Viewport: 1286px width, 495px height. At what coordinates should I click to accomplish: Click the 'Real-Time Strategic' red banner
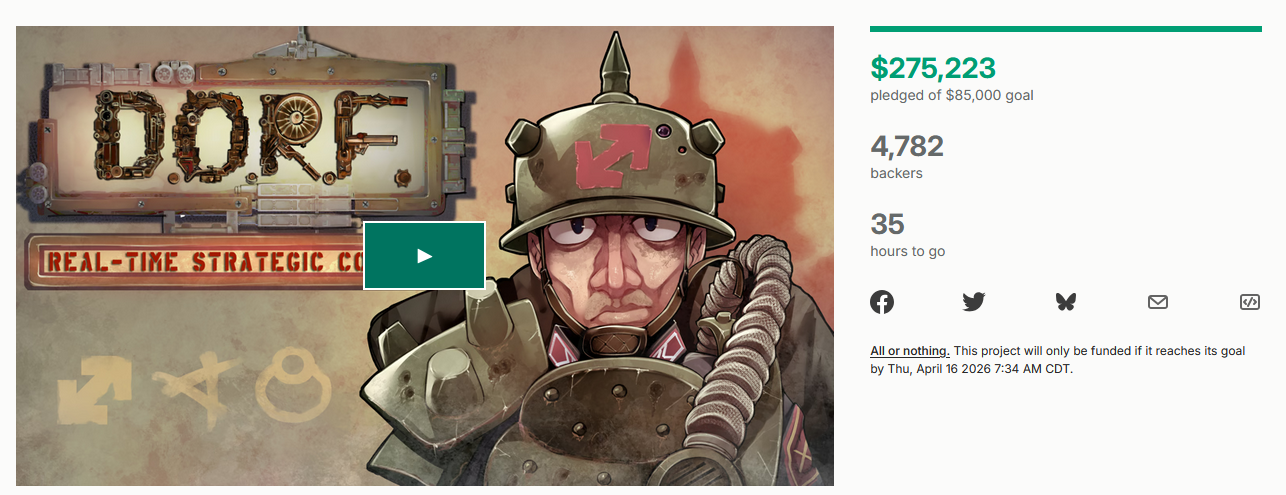195,263
